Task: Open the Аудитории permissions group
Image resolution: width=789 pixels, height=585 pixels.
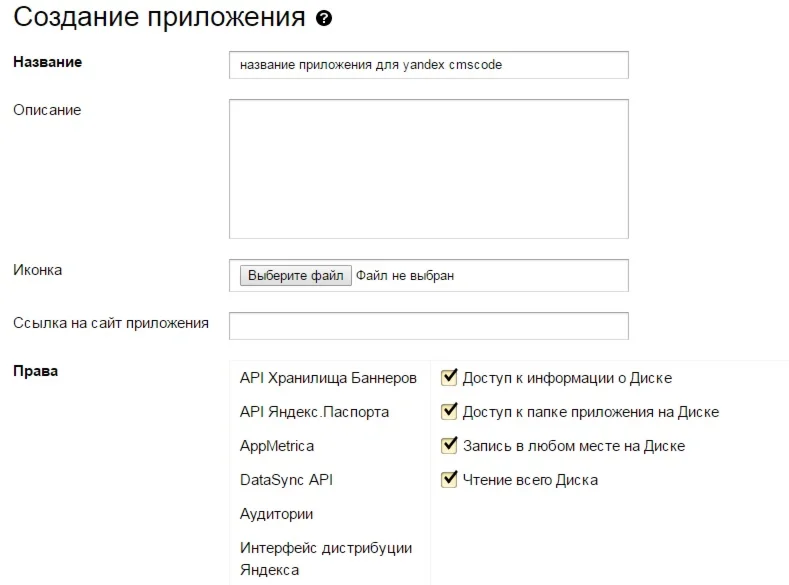Action: 276,514
